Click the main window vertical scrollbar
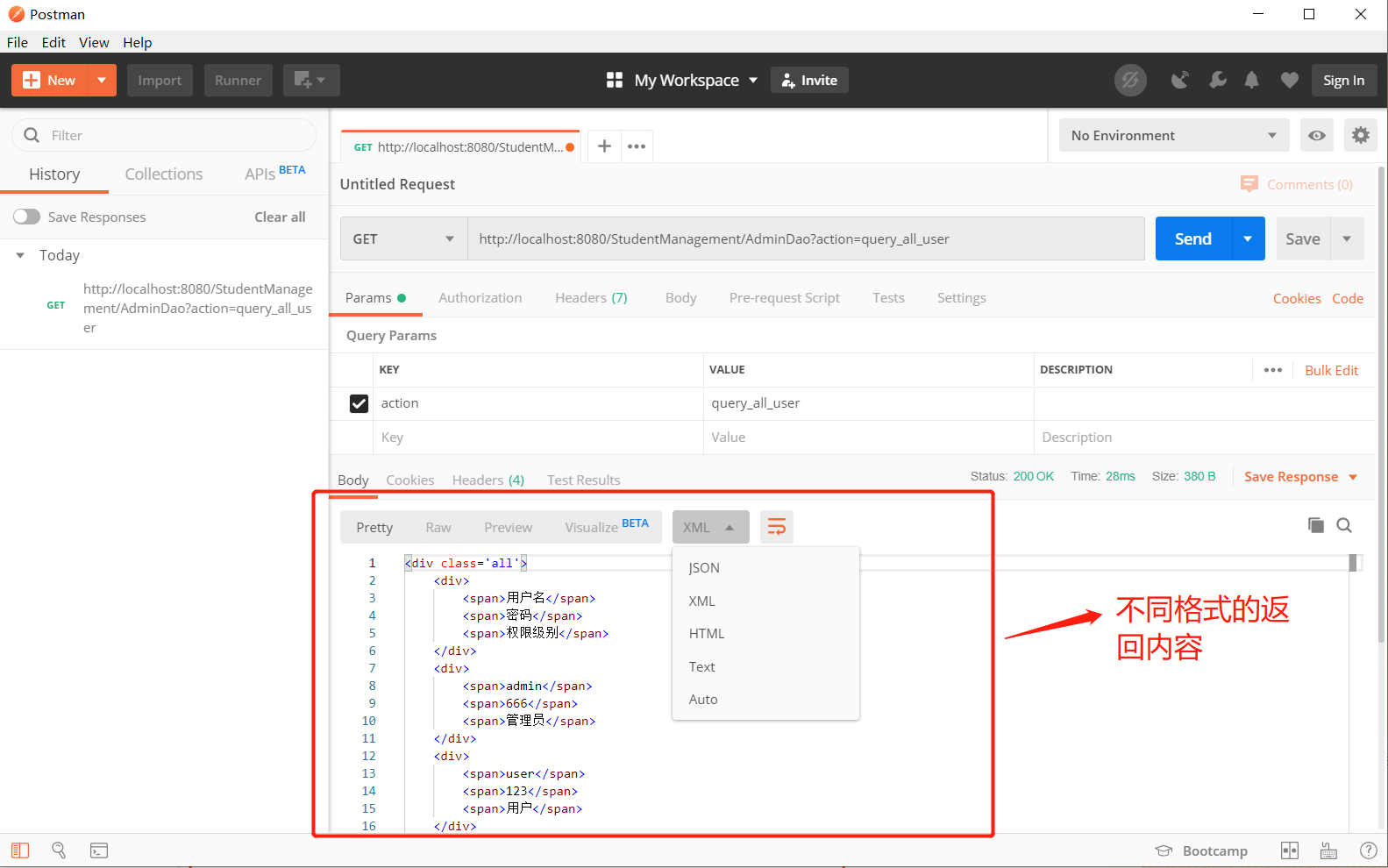The width and height of the screenshot is (1388, 868). pyautogui.click(x=1382, y=403)
